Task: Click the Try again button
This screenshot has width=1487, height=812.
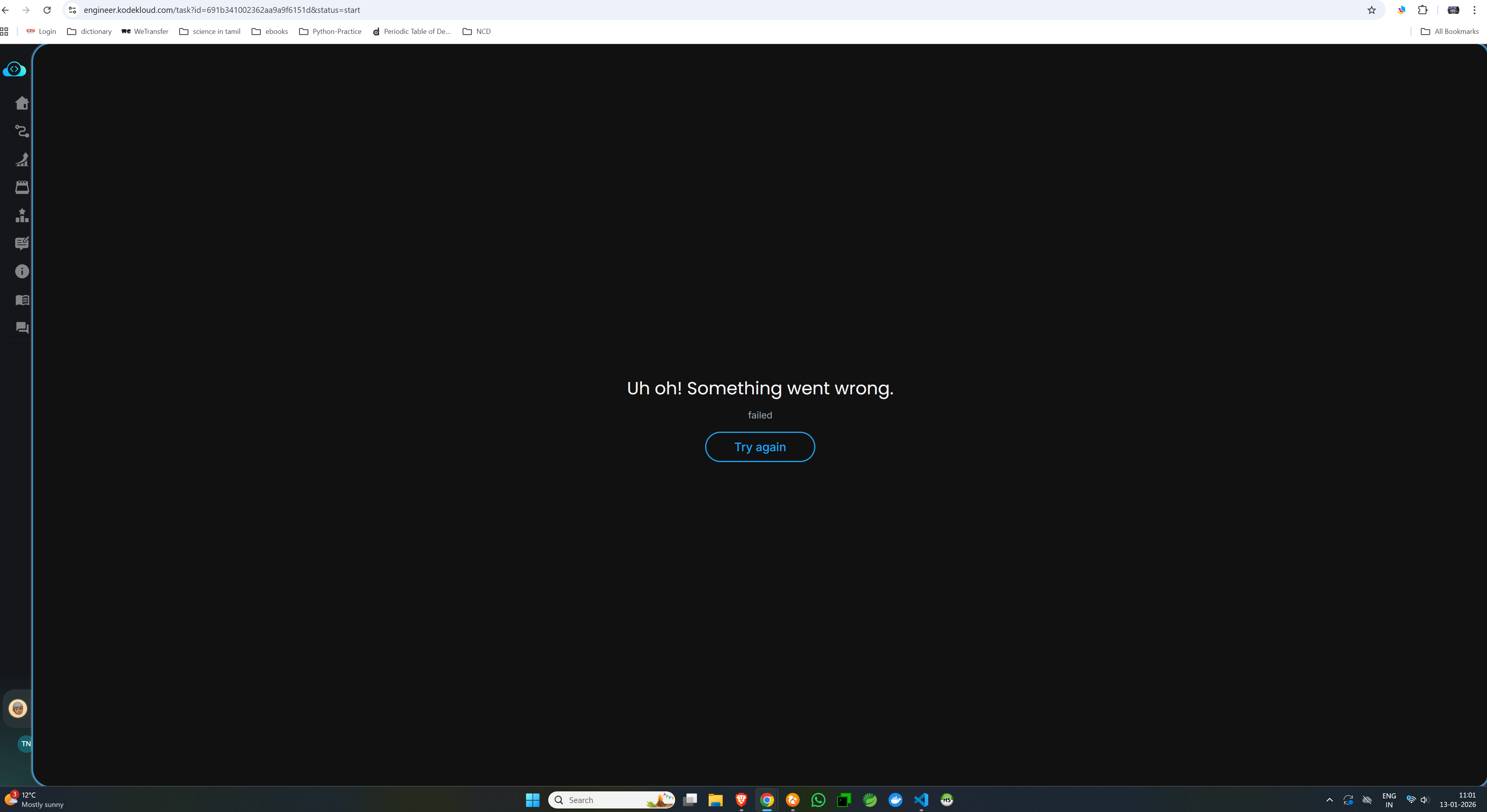Action: [x=760, y=447]
